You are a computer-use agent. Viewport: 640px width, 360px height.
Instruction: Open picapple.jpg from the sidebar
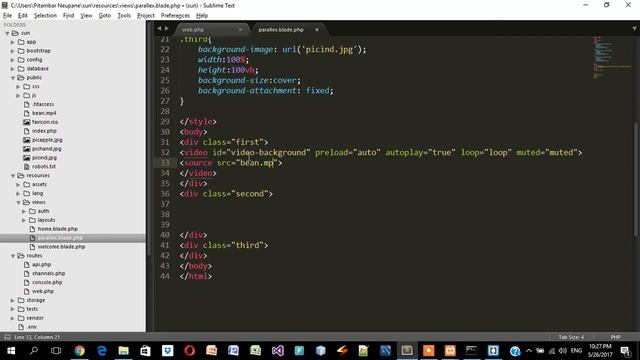point(47,140)
